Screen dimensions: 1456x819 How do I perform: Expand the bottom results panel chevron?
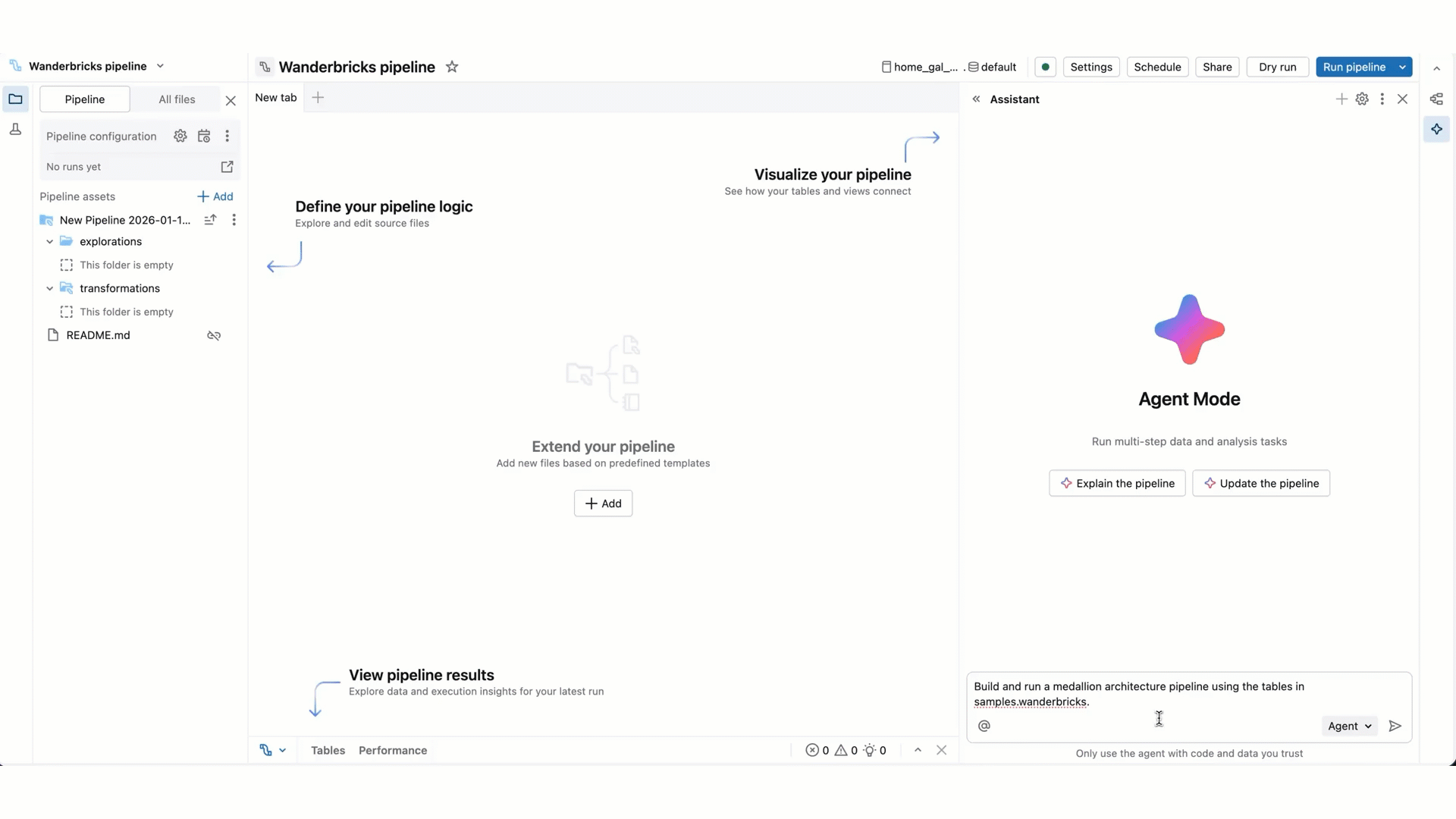[918, 750]
